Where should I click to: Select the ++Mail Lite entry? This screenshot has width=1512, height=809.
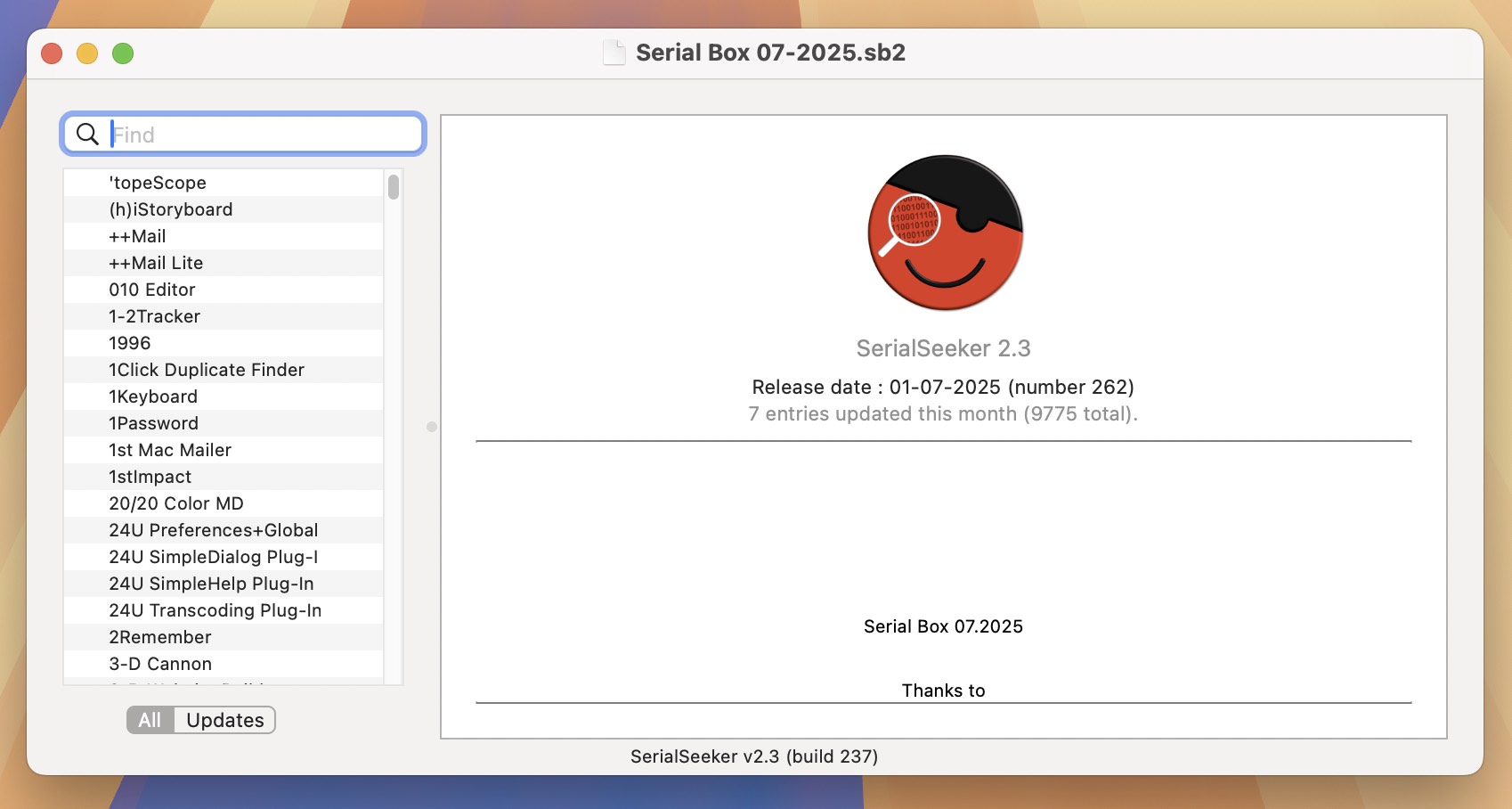coord(224,263)
